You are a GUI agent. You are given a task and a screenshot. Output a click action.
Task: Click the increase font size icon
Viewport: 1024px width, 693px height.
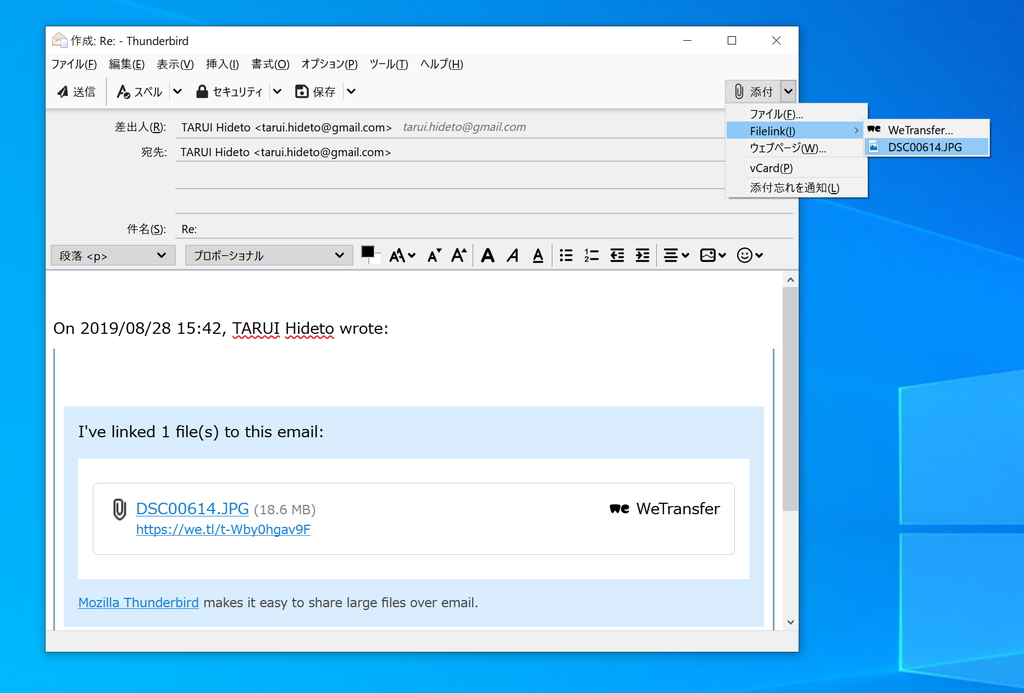(x=459, y=255)
